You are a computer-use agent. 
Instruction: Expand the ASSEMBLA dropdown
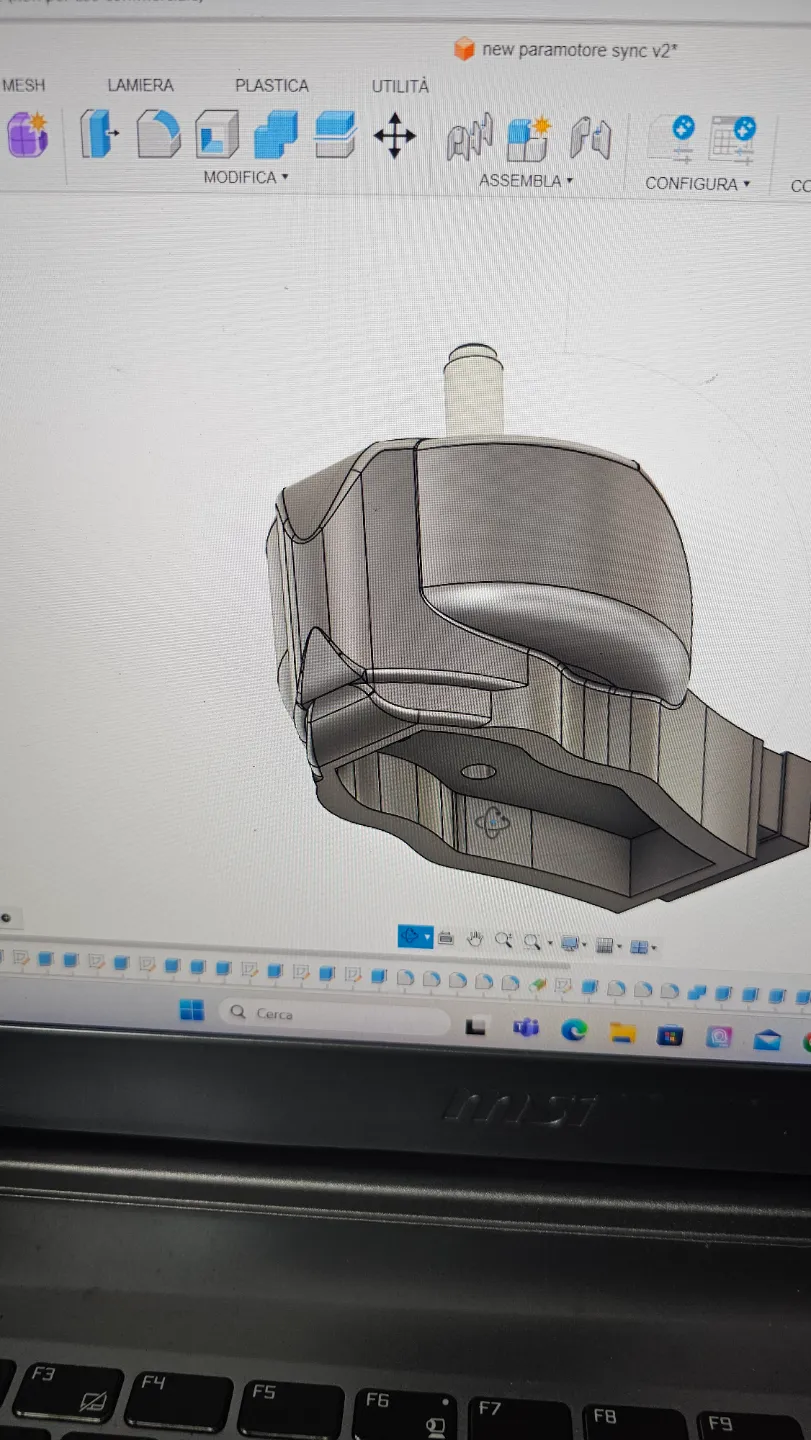coord(526,181)
